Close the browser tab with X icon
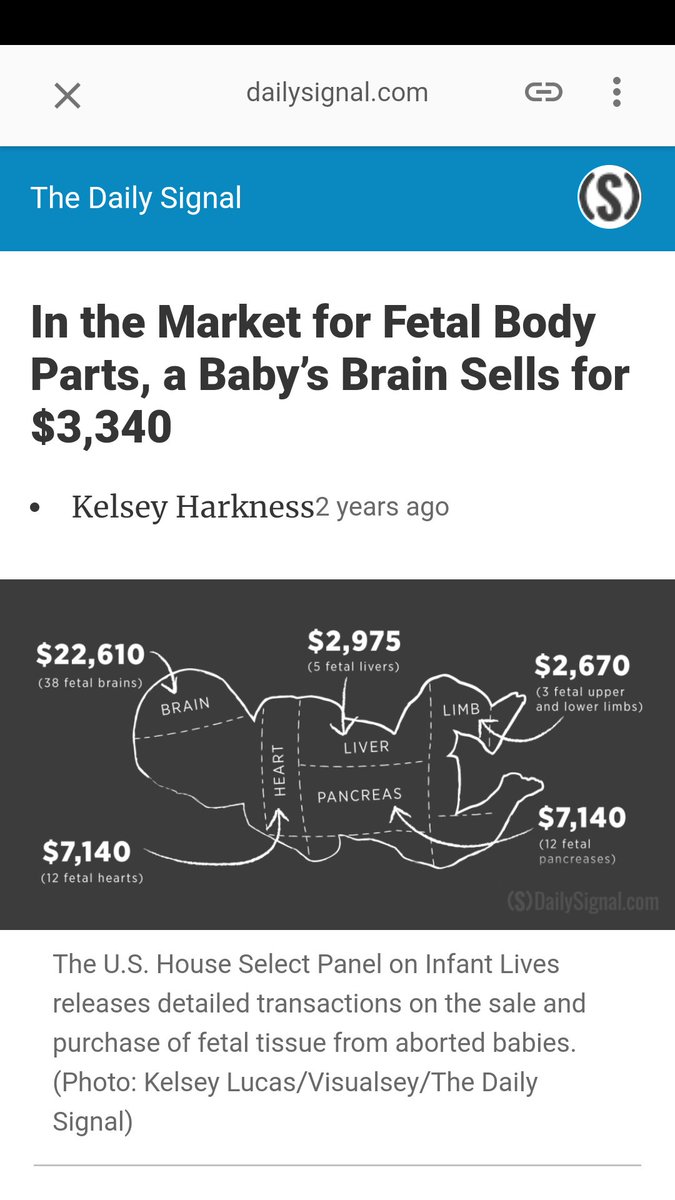675x1200 pixels. [67, 95]
